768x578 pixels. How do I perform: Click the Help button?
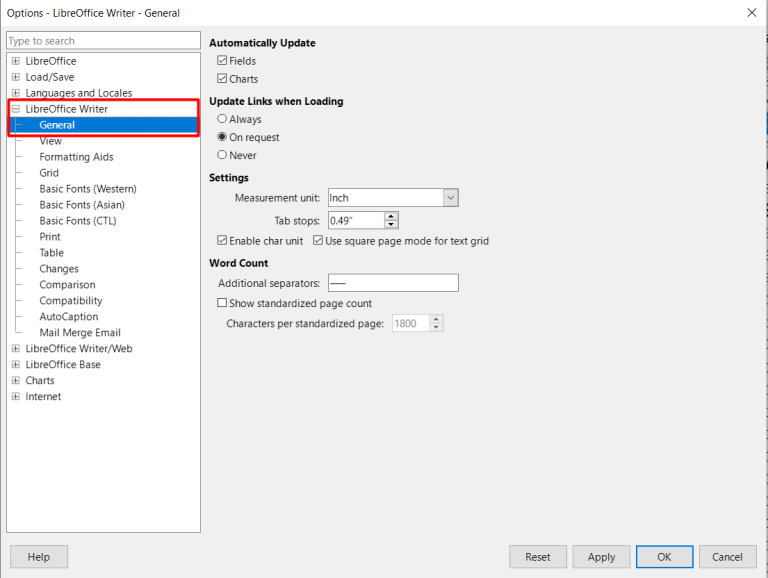coord(39,557)
